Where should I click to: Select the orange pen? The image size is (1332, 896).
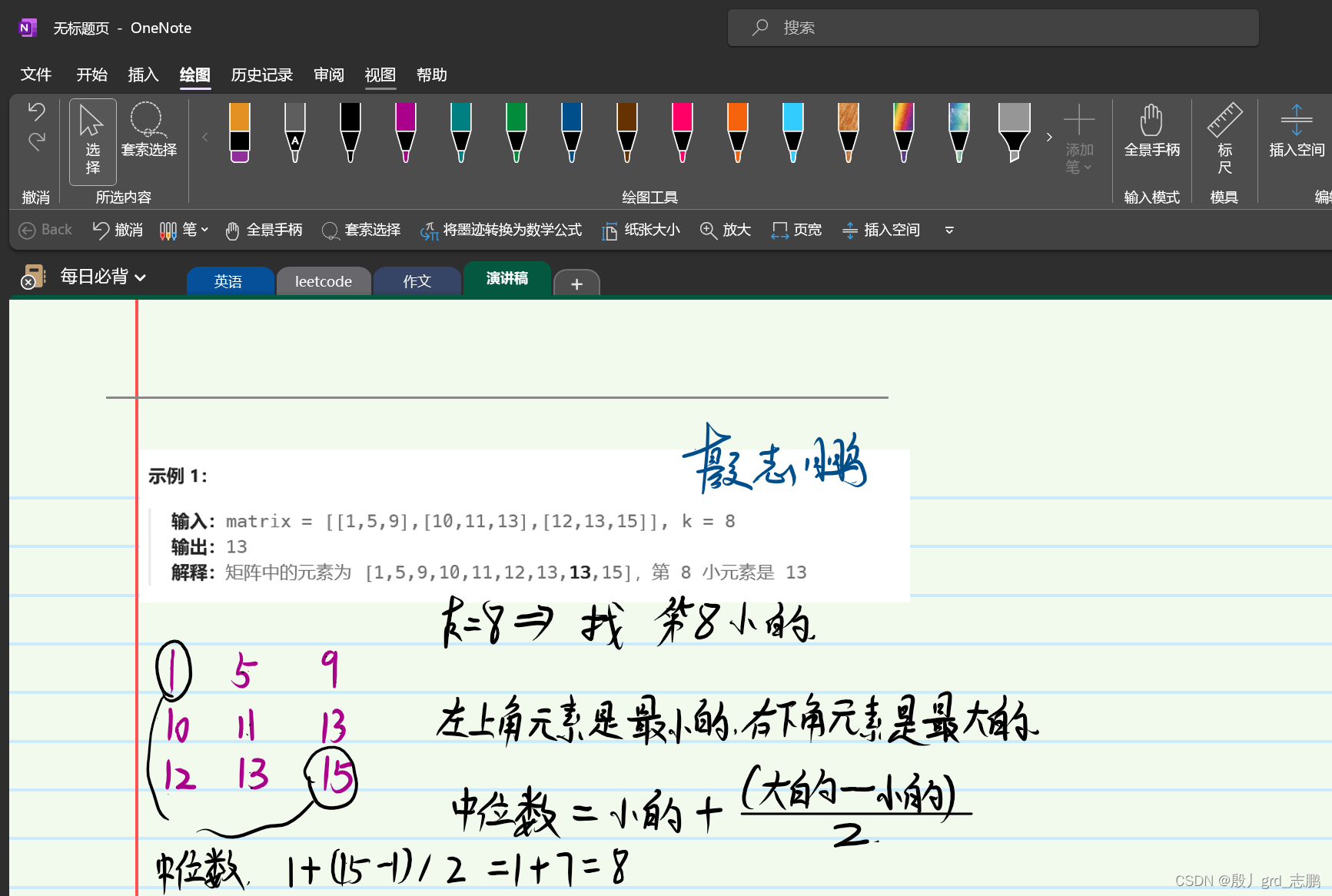(738, 133)
